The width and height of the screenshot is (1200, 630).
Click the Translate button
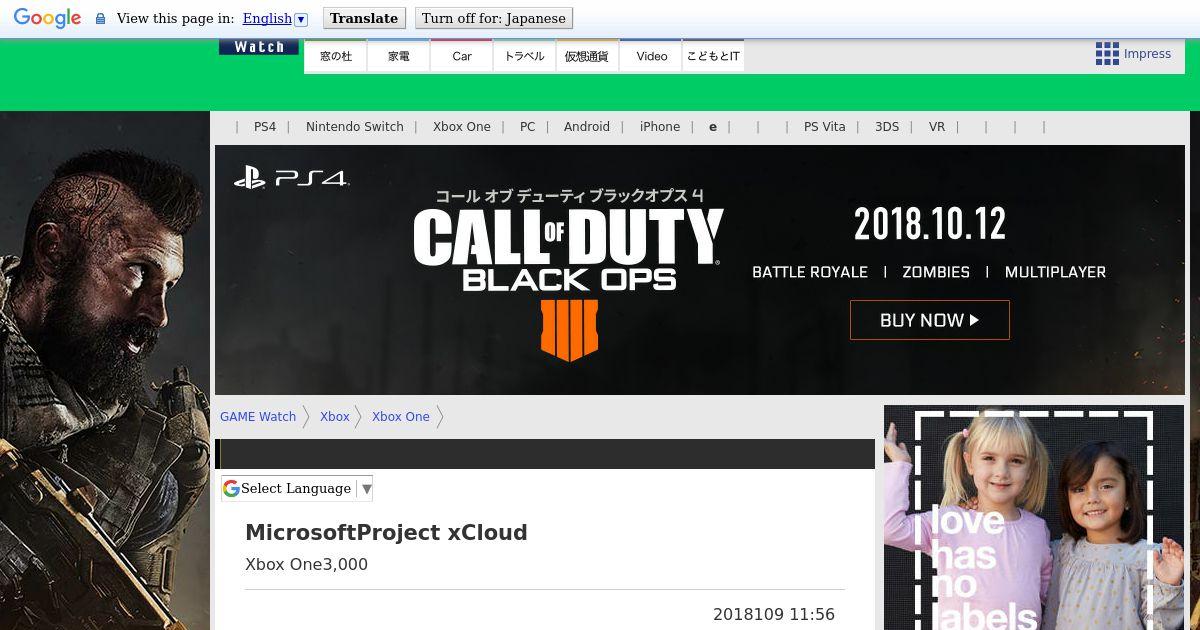[364, 18]
